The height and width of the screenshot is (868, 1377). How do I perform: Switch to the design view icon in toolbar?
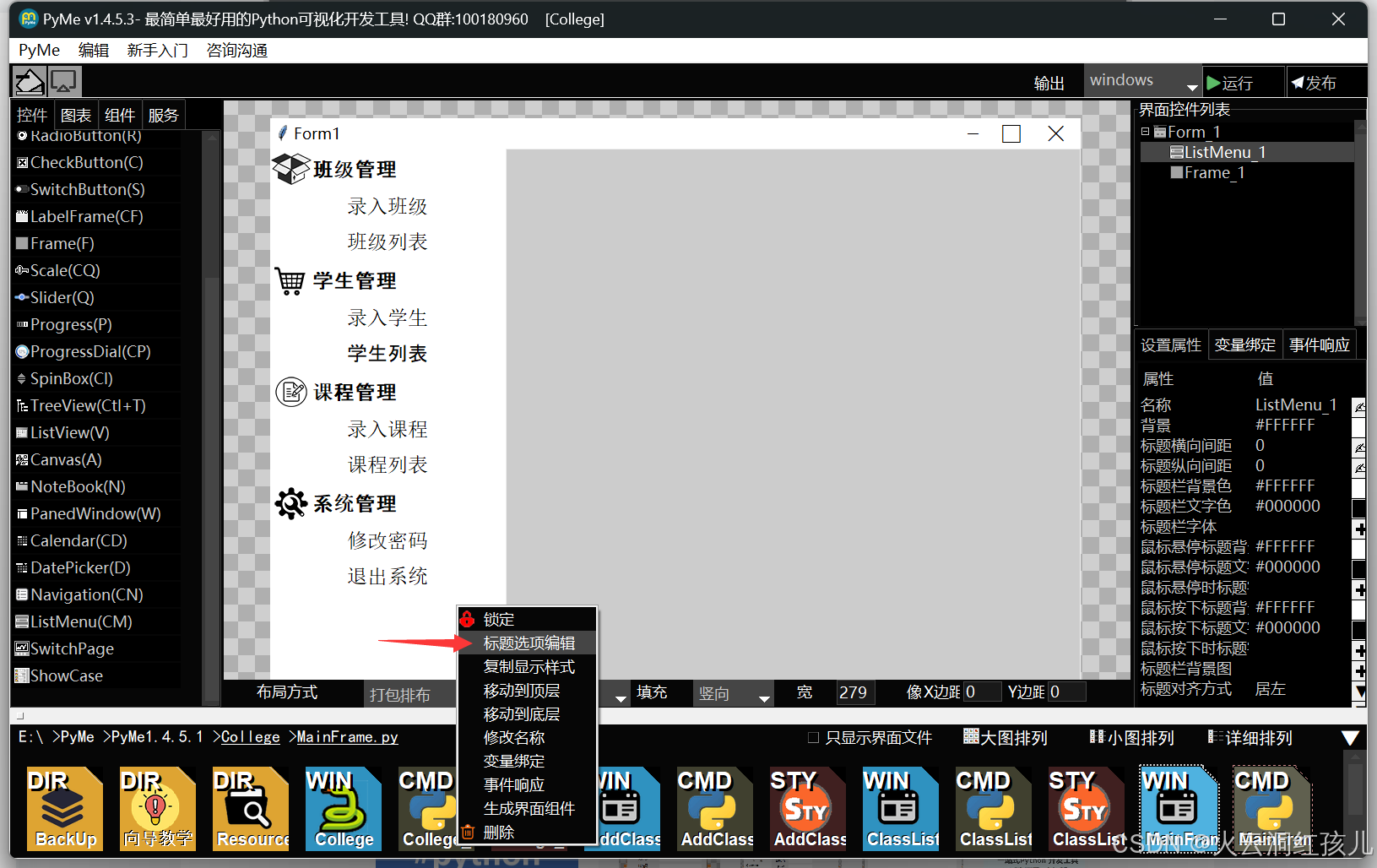point(30,82)
